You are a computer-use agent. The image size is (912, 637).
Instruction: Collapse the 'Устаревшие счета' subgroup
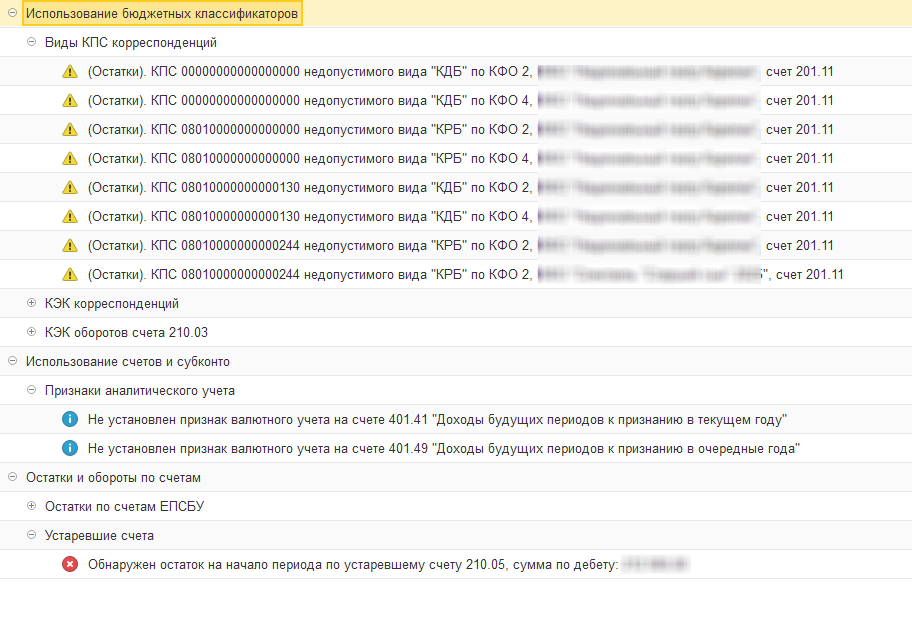(31, 536)
